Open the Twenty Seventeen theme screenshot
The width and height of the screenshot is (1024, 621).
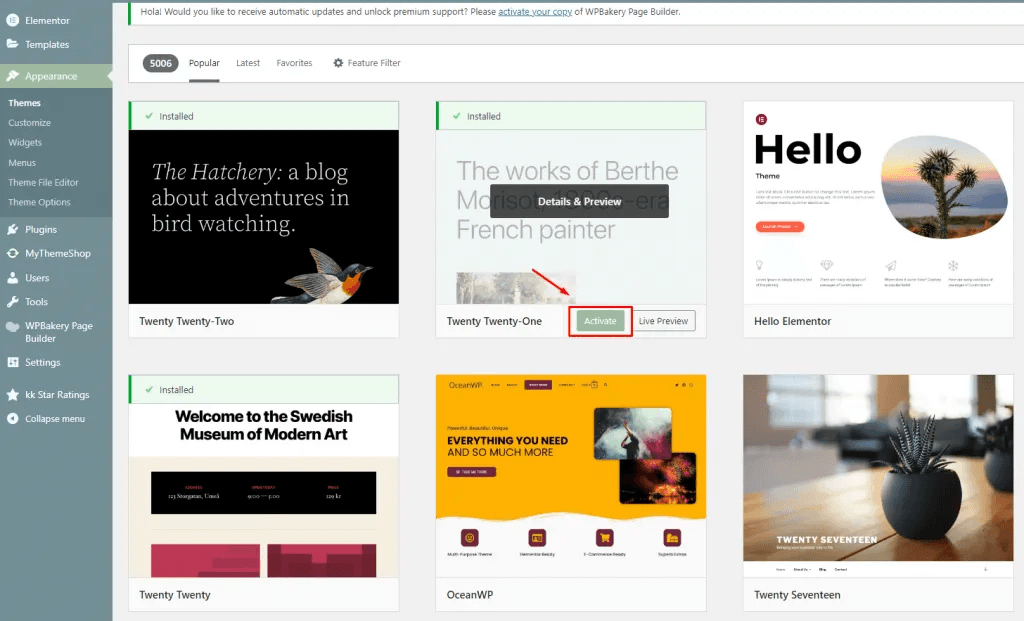click(x=878, y=476)
